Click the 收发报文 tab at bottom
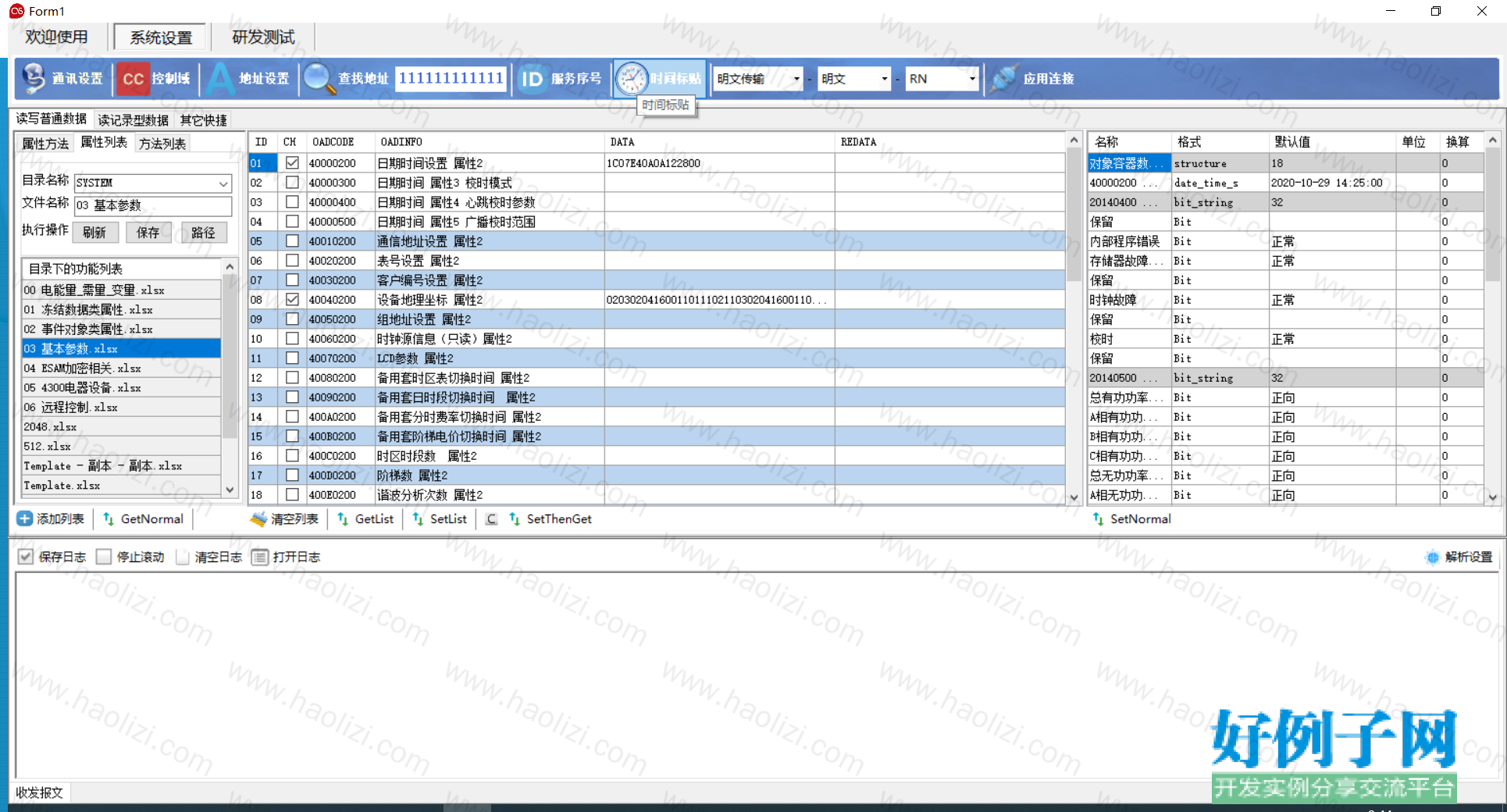This screenshot has width=1507, height=812. pyautogui.click(x=39, y=792)
